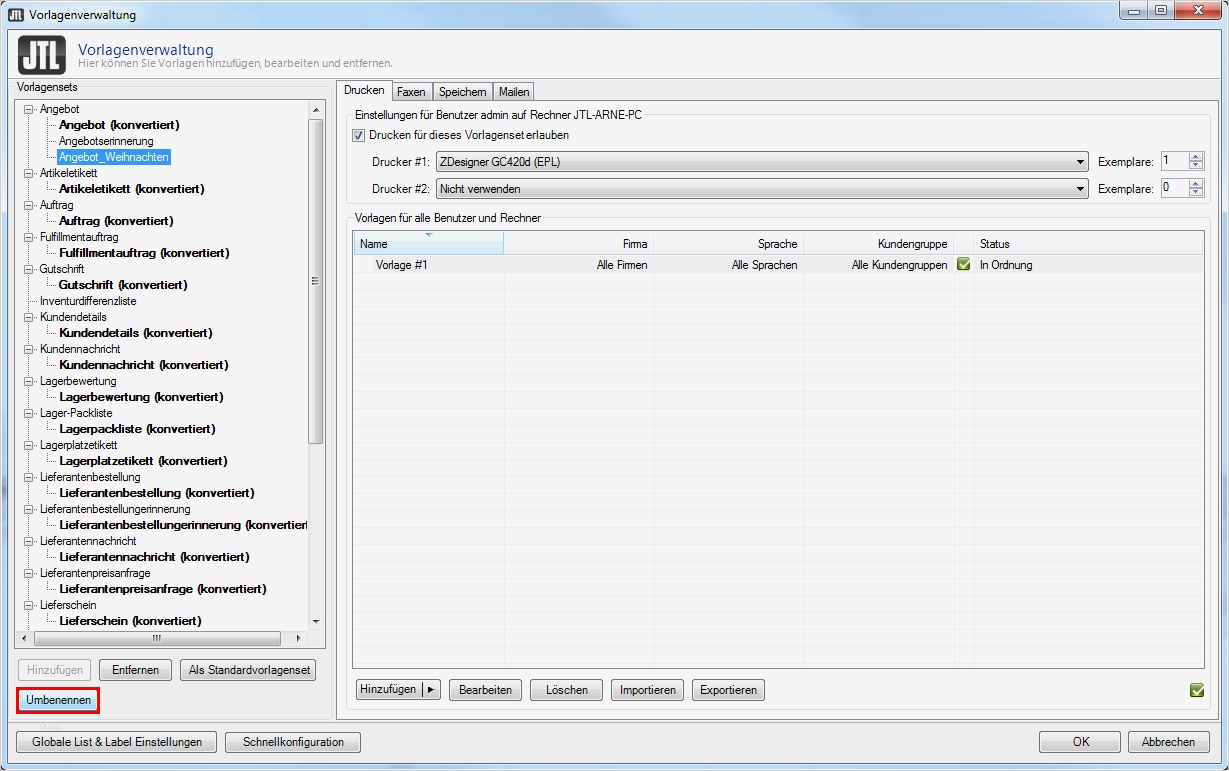The image size is (1229, 771).
Task: Select 'Angebot_Weihnachten' in the tree
Action: click(x=114, y=157)
